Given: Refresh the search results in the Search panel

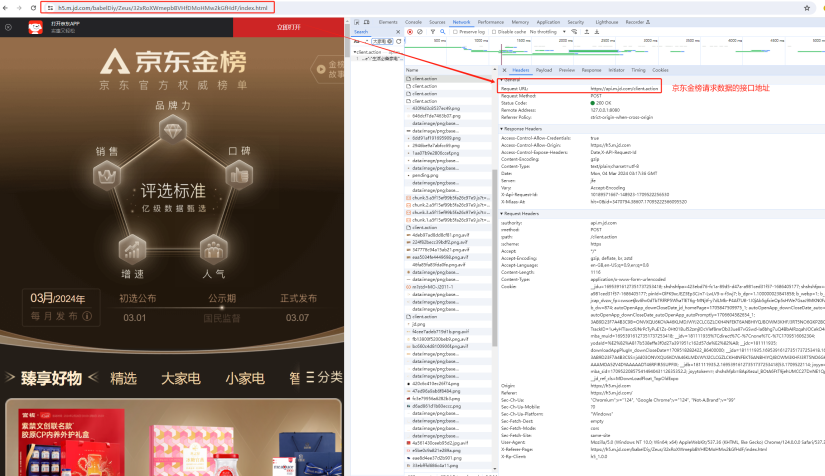Looking at the screenshot, I should pos(399,41).
